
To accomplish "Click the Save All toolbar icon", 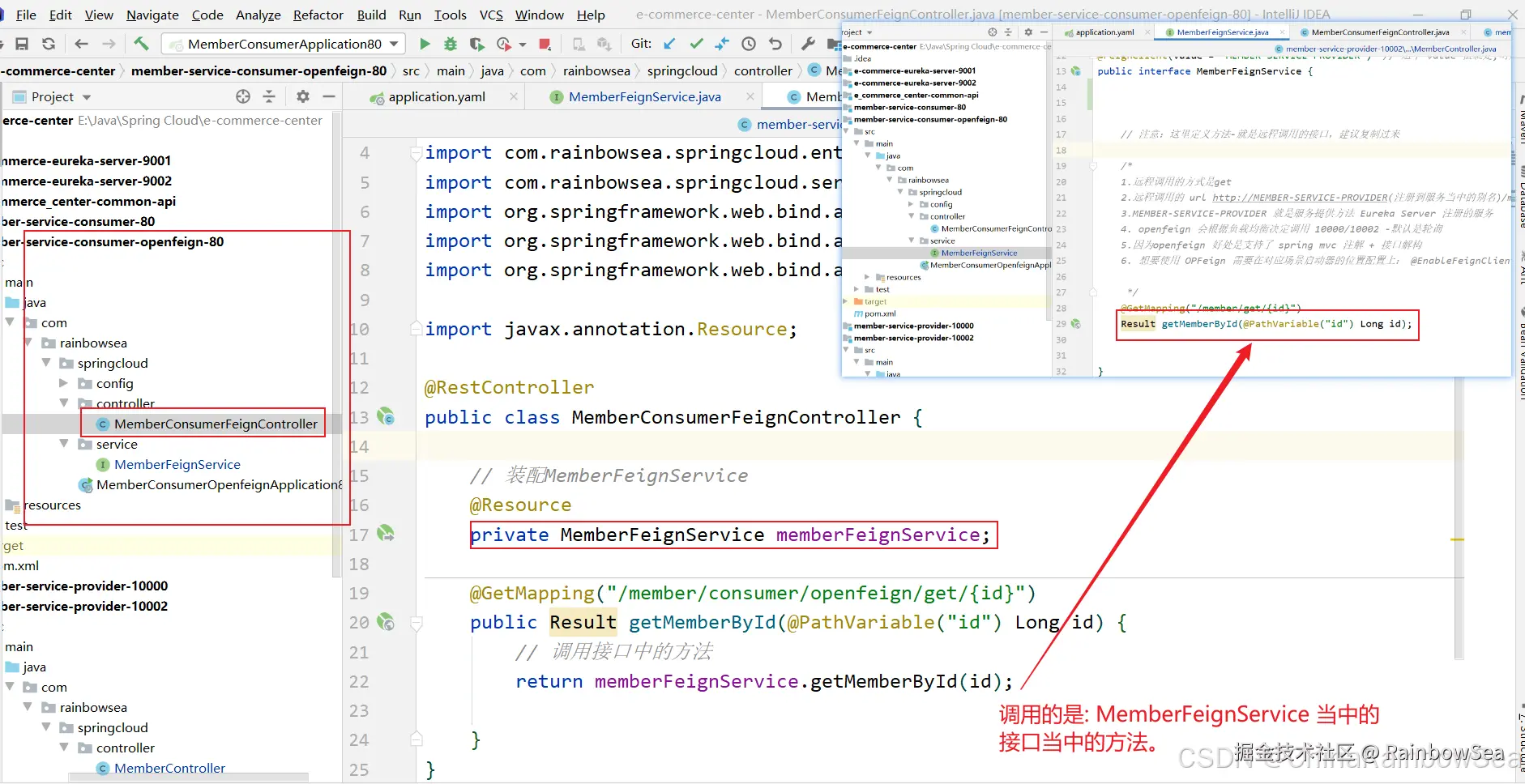I will click(x=23, y=44).
